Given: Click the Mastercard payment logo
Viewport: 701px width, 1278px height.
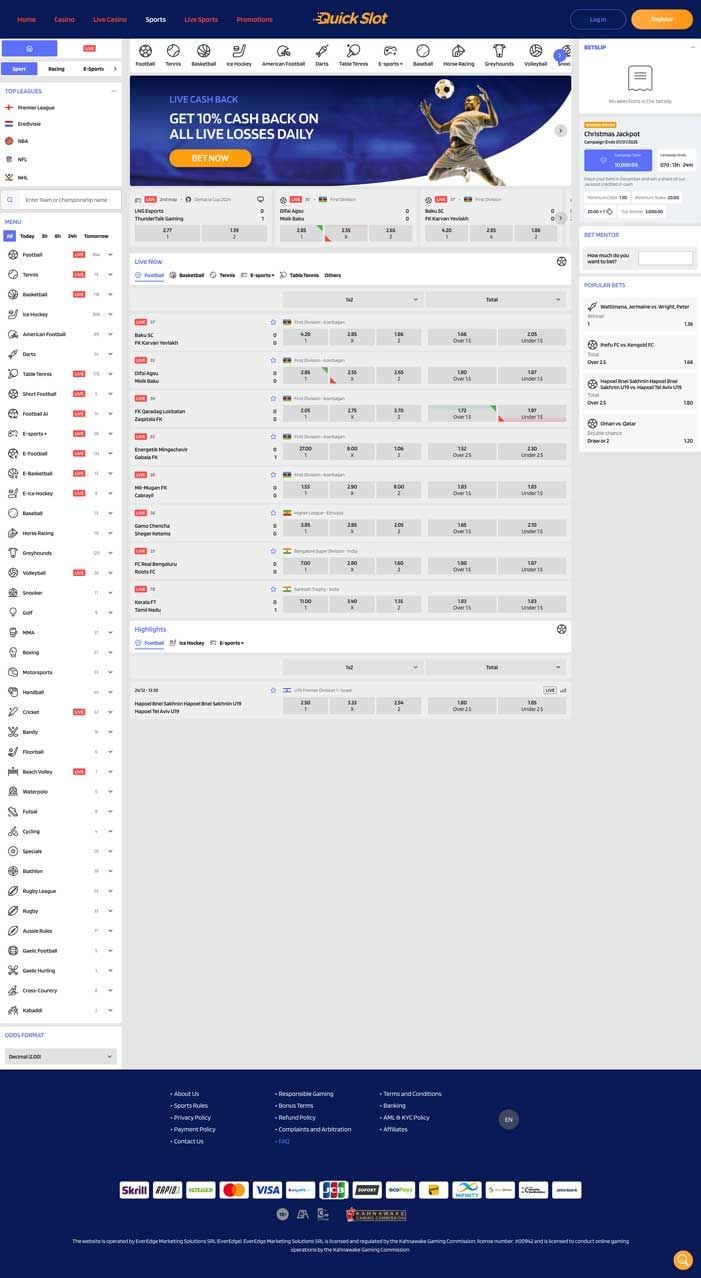Looking at the screenshot, I should [x=234, y=1190].
